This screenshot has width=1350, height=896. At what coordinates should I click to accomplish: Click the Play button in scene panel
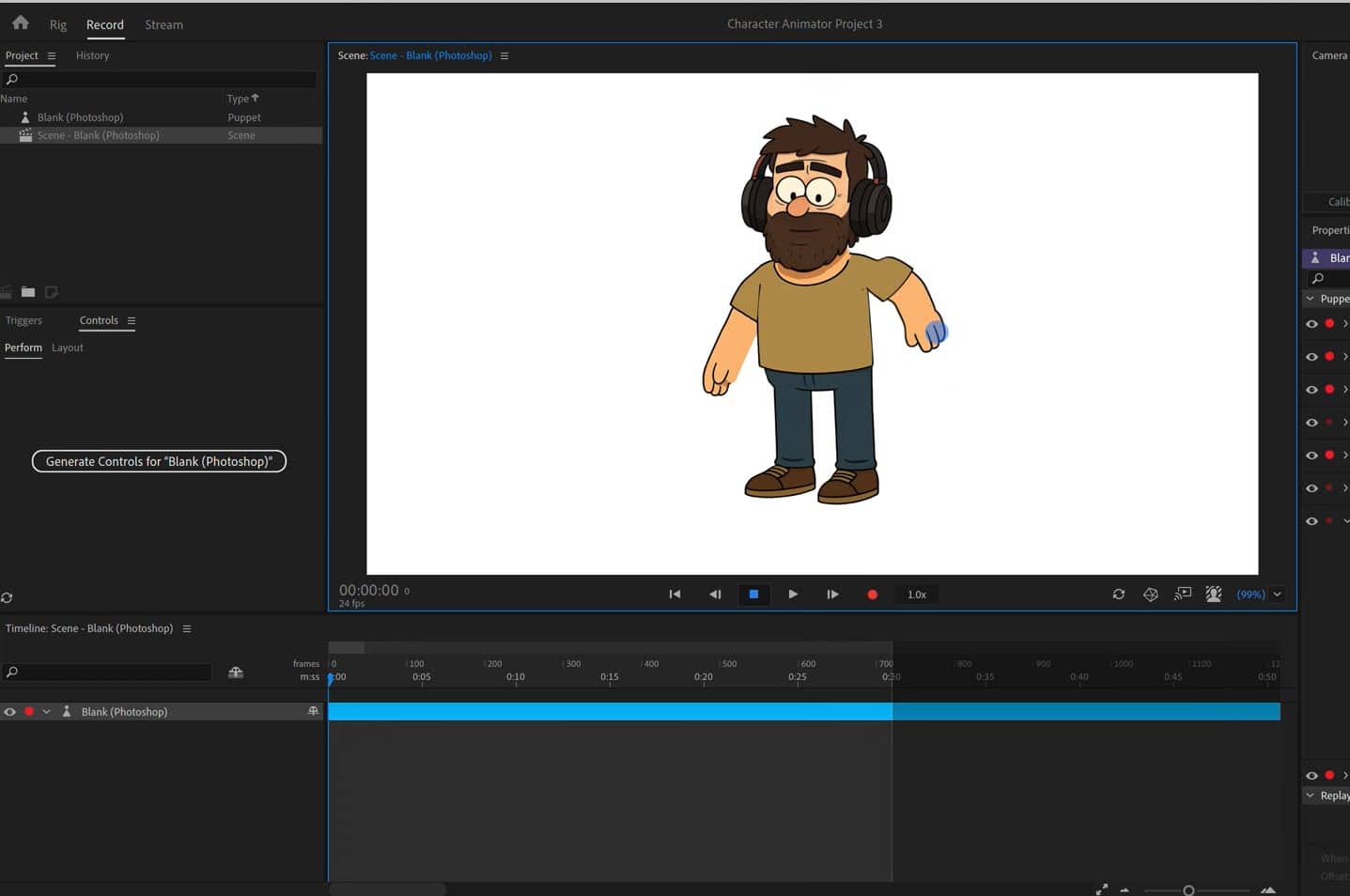(x=793, y=595)
